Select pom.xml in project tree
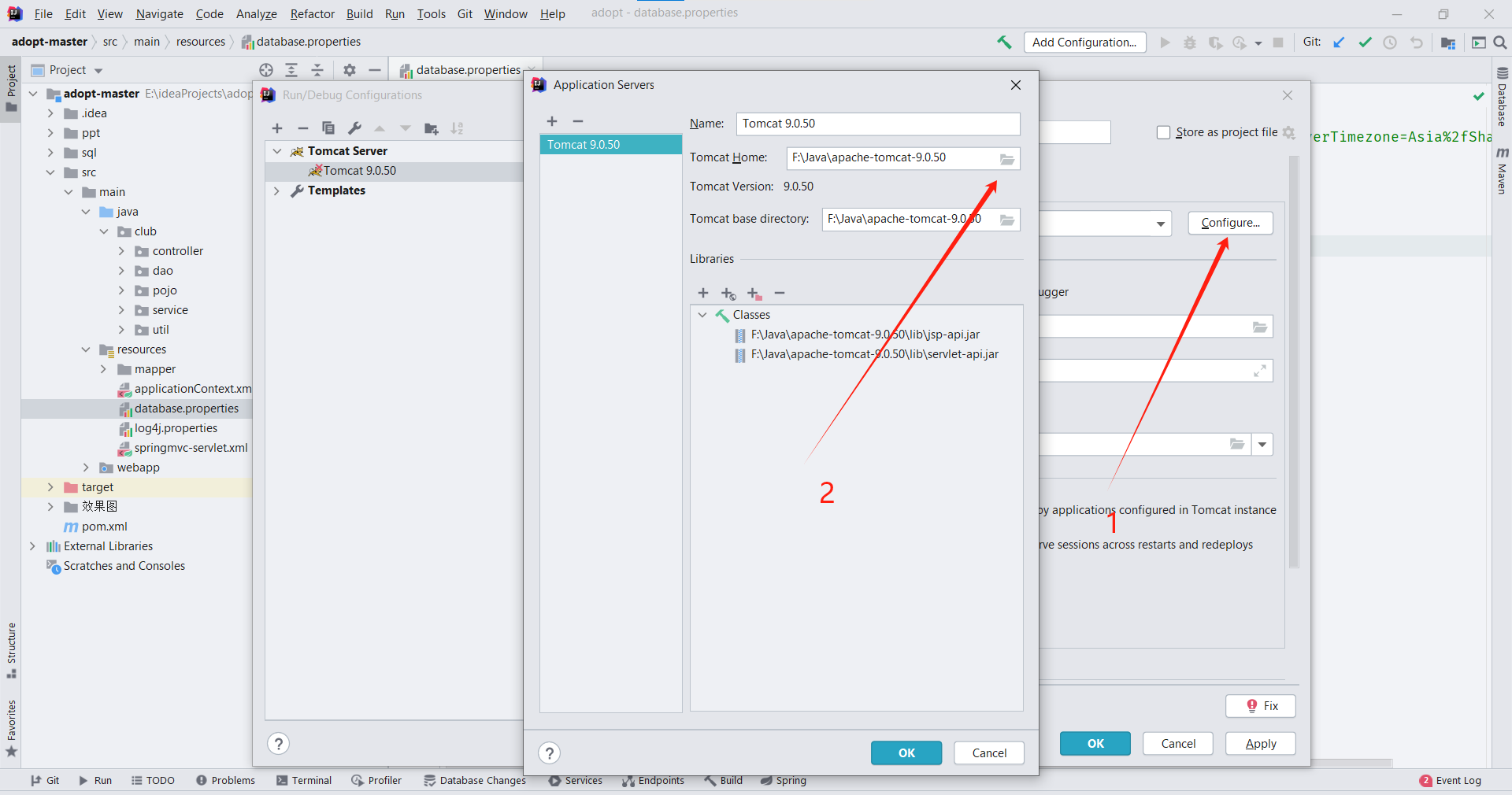The image size is (1512, 795). 104,527
